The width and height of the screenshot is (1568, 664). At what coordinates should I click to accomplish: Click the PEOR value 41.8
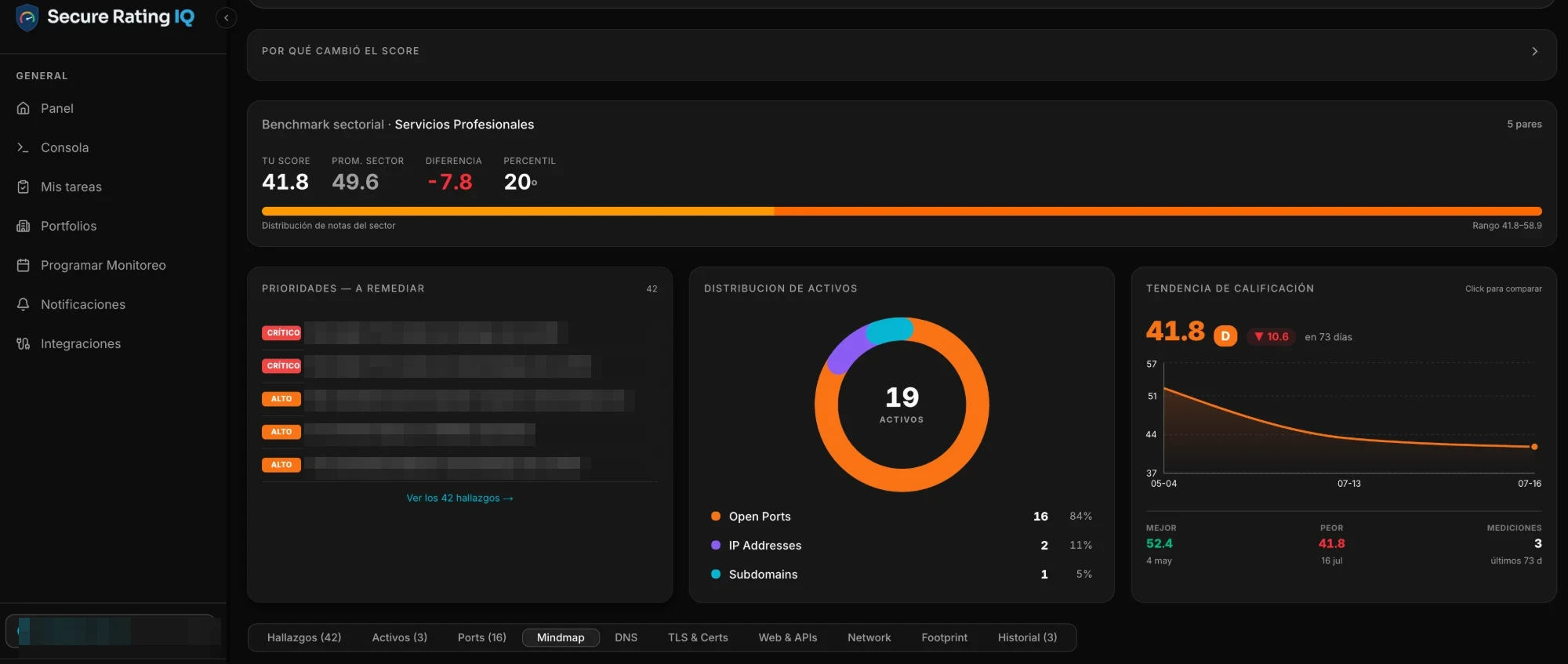[1331, 543]
